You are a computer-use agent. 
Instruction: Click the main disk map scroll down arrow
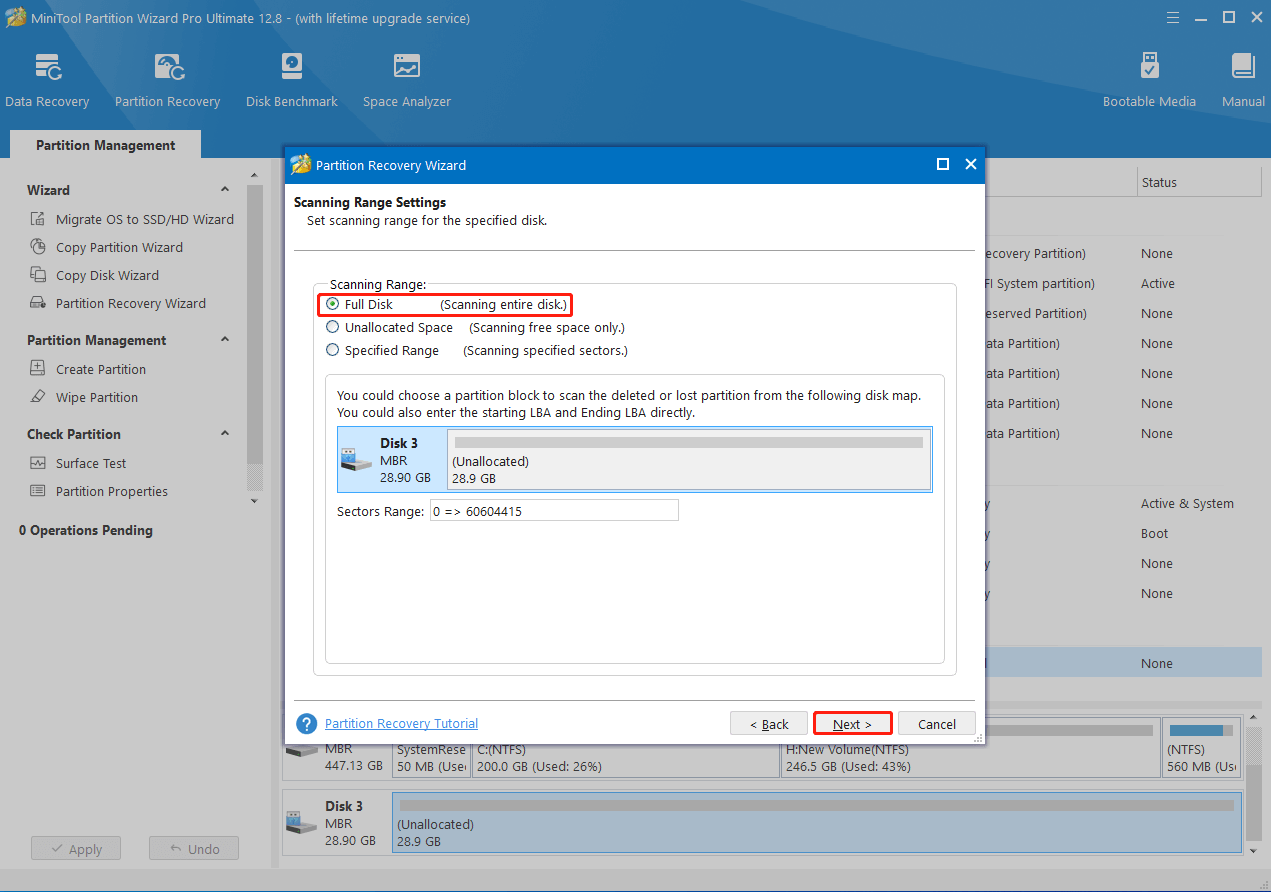point(1254,849)
